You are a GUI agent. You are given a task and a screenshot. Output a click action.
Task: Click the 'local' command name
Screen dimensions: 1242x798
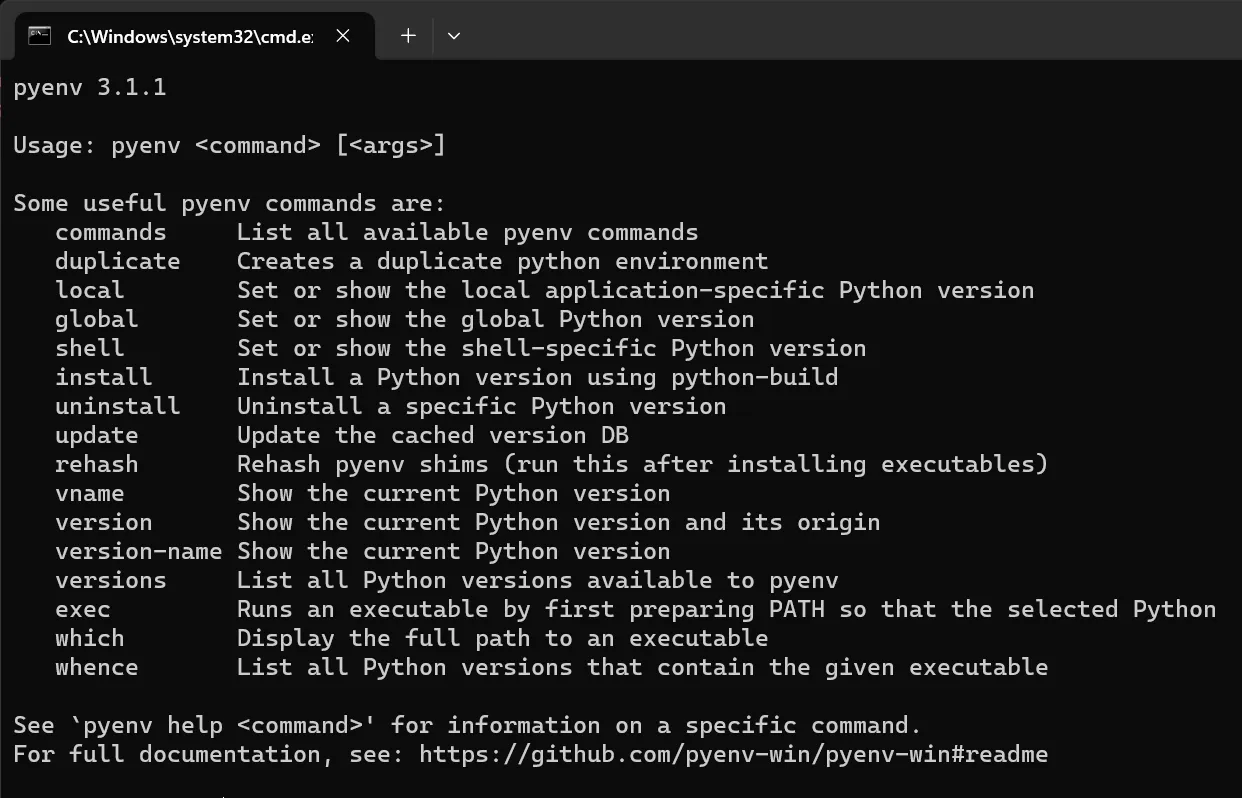pos(90,291)
